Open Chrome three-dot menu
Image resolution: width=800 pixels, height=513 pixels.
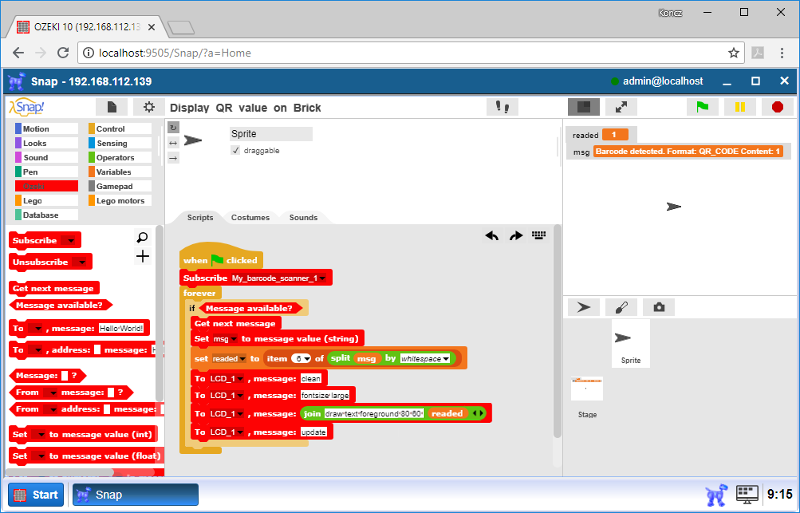click(x=782, y=53)
